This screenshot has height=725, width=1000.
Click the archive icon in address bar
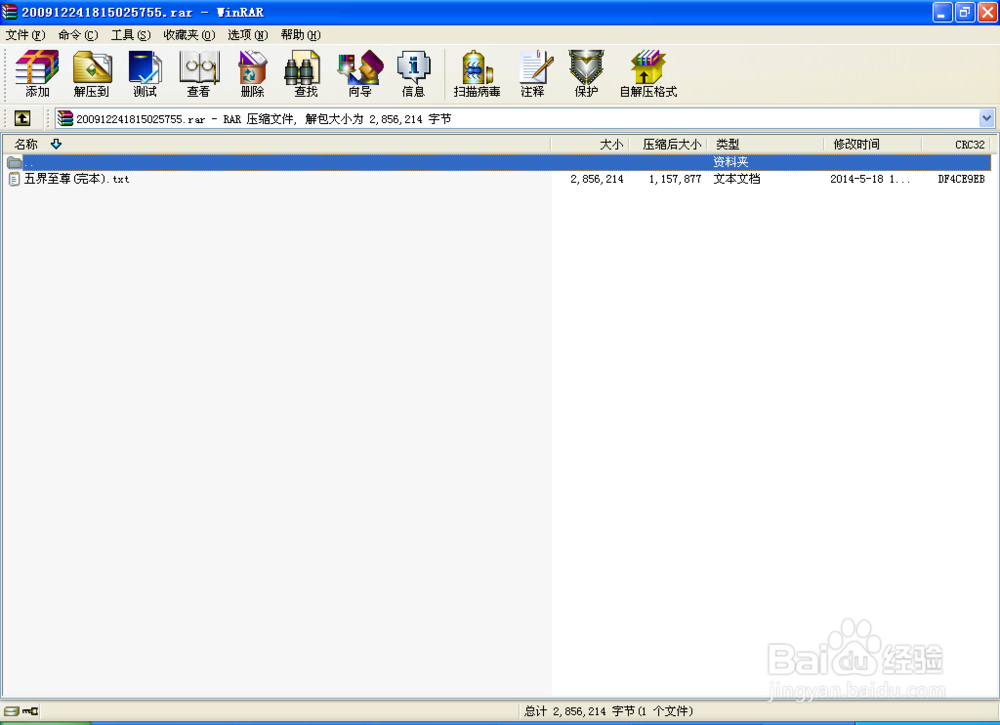65,118
